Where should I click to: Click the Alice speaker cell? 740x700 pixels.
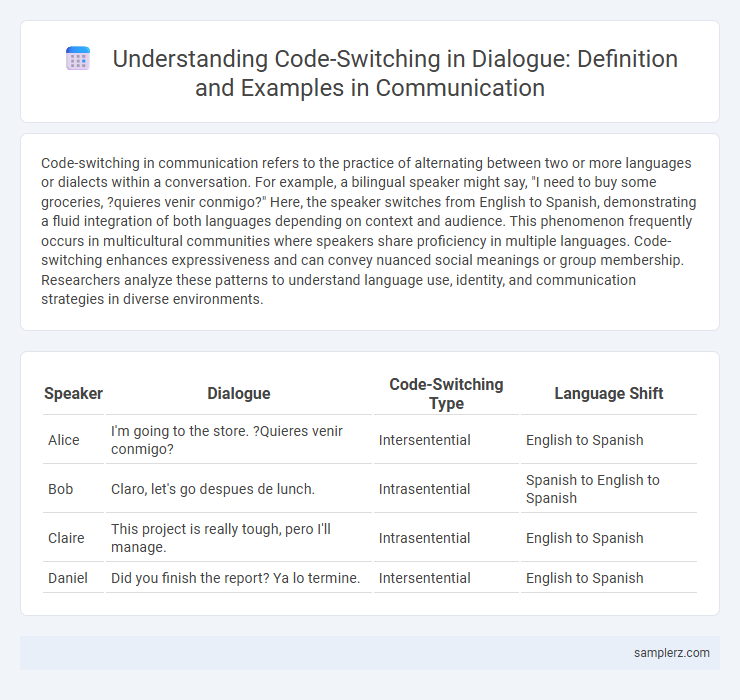pyautogui.click(x=64, y=440)
